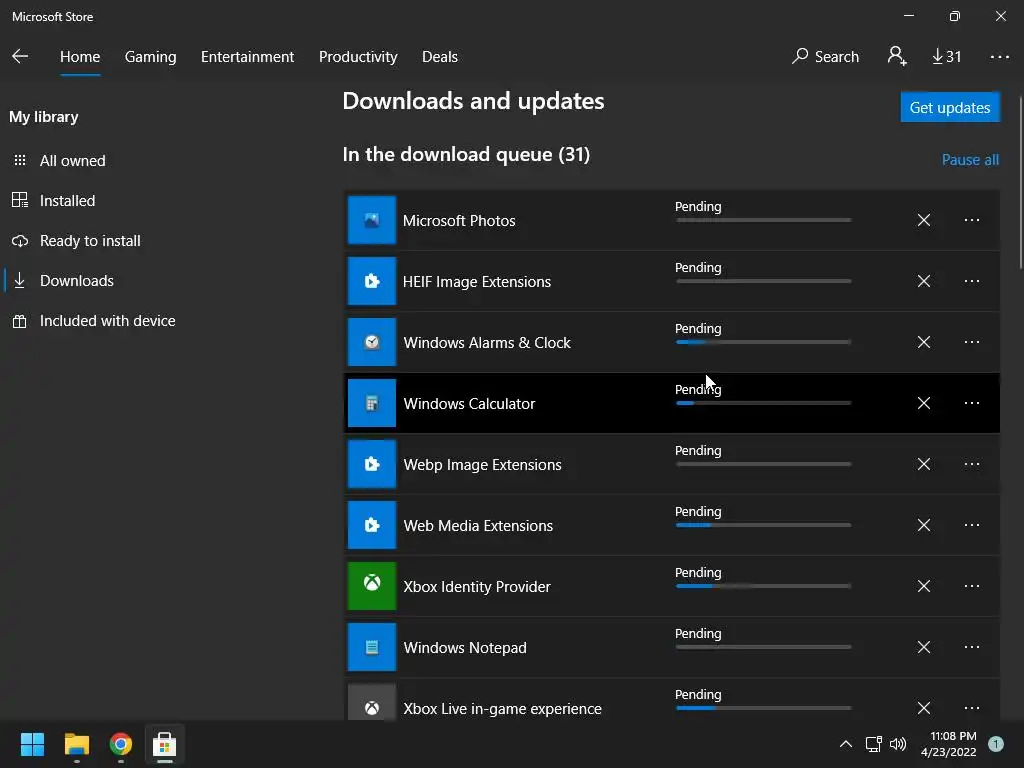Click the Microsoft Store taskbar icon

[165, 744]
